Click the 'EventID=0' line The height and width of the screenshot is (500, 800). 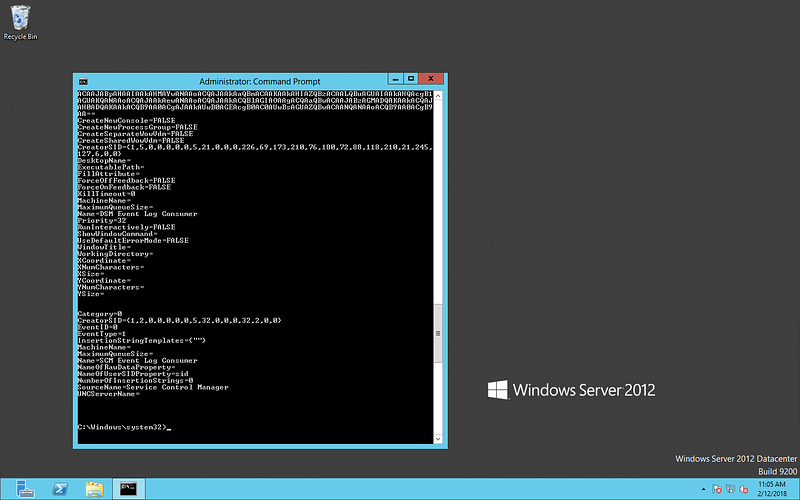click(x=97, y=327)
